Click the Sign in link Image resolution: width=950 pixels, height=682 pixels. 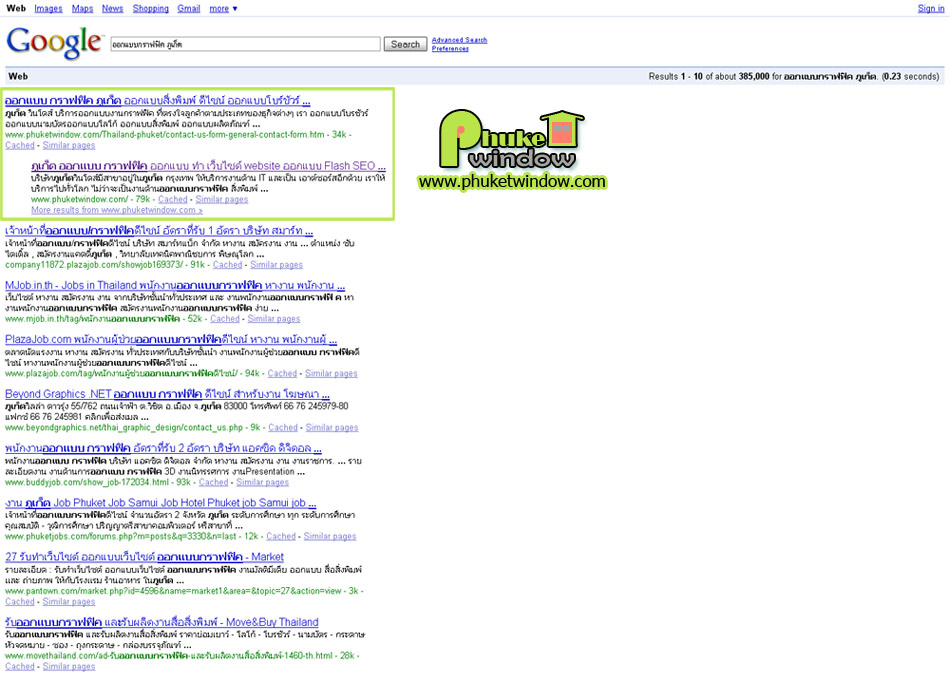(x=931, y=8)
